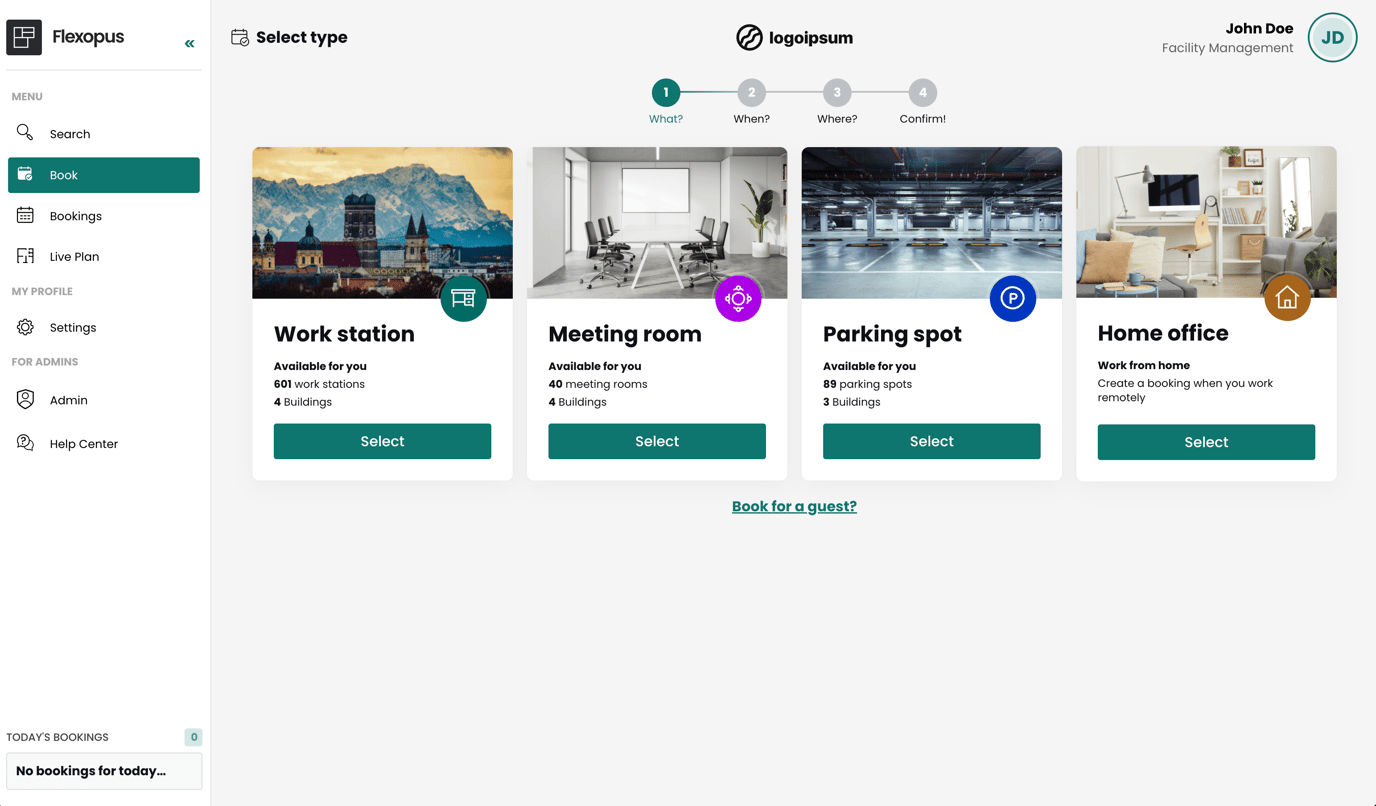Click the Help Center chat icon
The height and width of the screenshot is (806, 1376).
25,443
